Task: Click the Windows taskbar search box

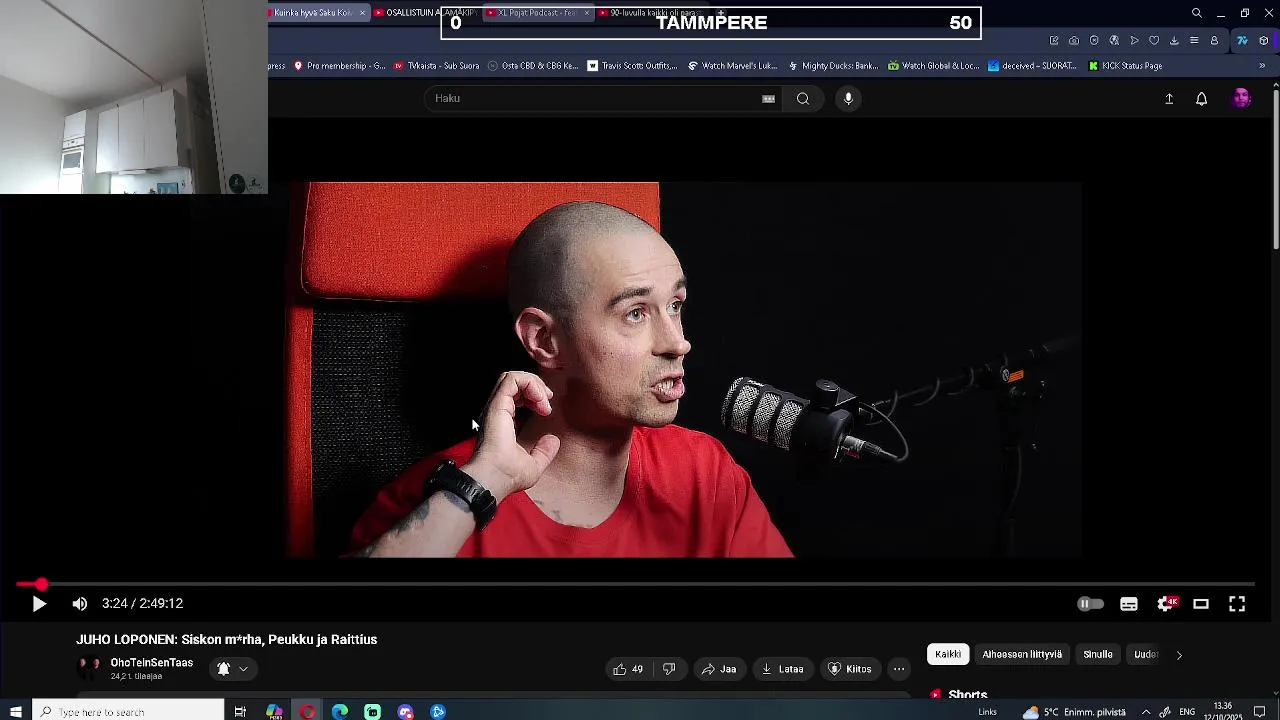Action: point(128,712)
